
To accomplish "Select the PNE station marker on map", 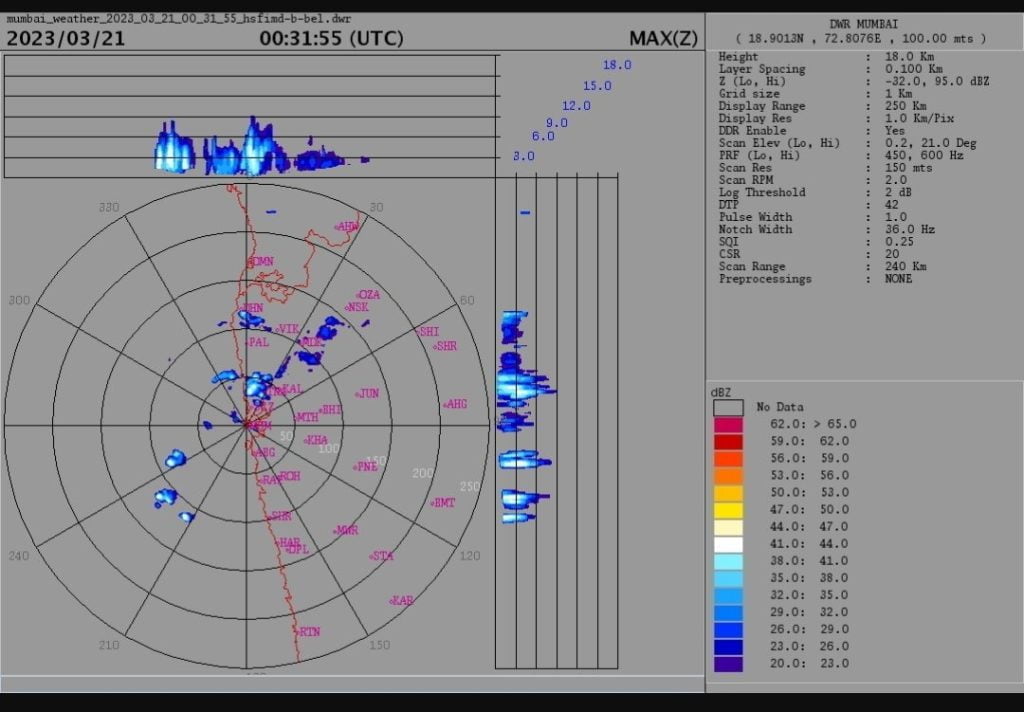I will 366,466.
